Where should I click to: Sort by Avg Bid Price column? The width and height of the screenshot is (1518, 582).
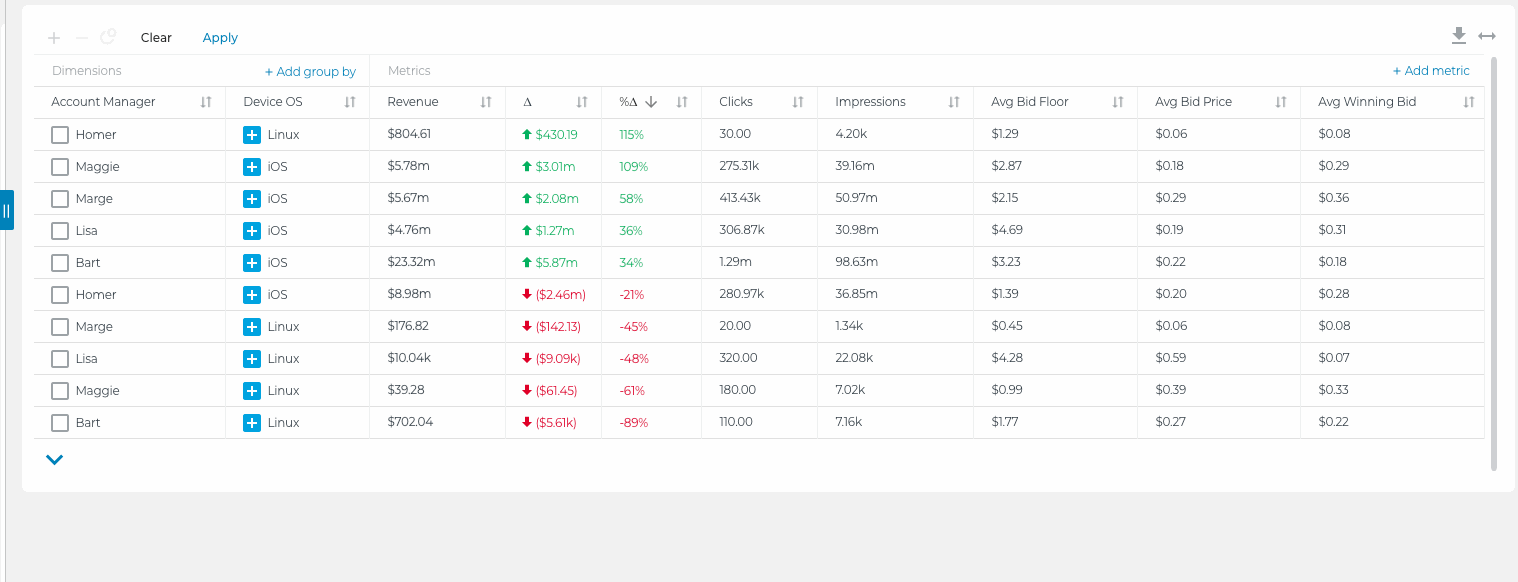1281,102
